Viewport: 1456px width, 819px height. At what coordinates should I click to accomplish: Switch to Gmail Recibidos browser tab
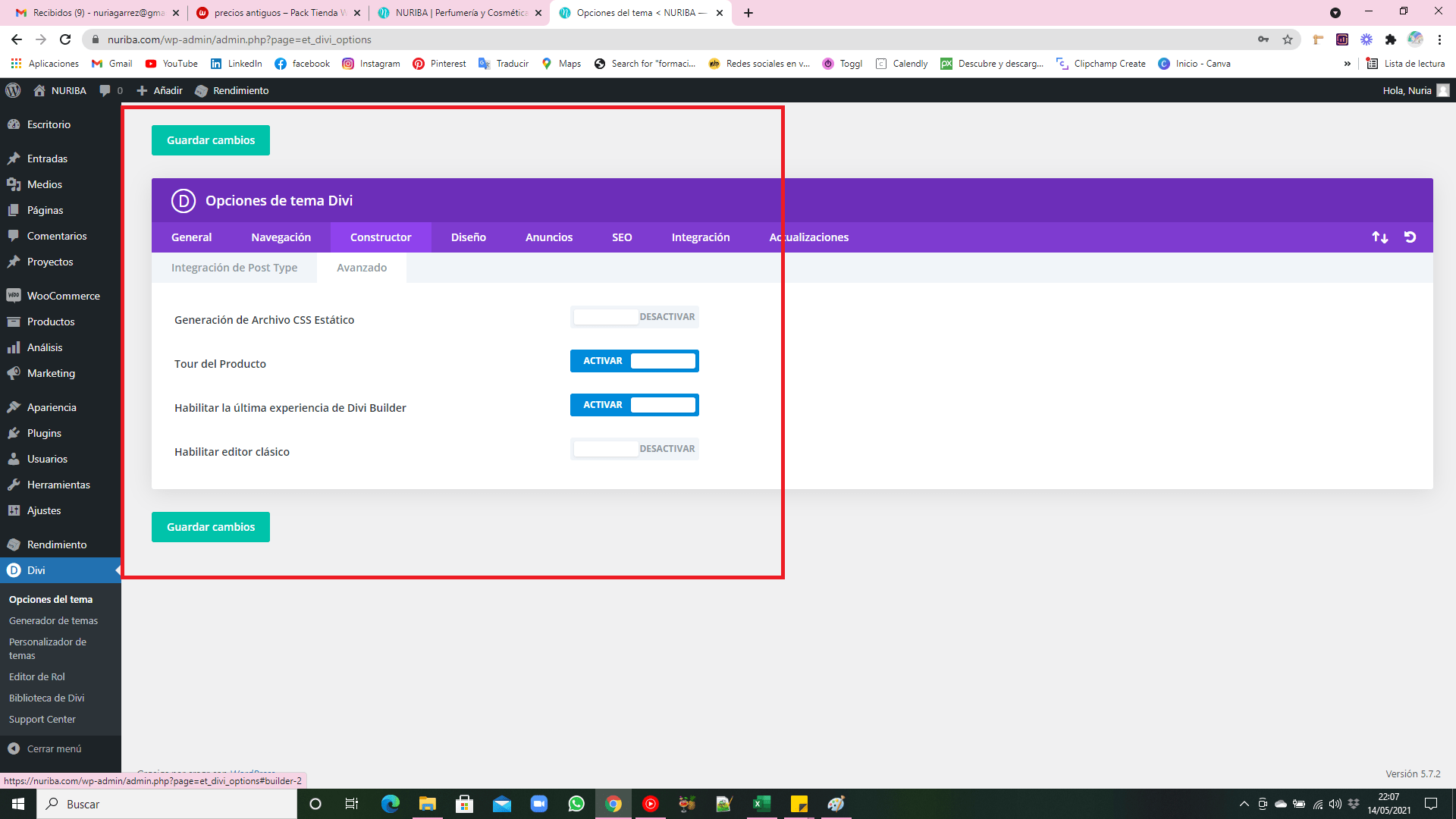(97, 13)
